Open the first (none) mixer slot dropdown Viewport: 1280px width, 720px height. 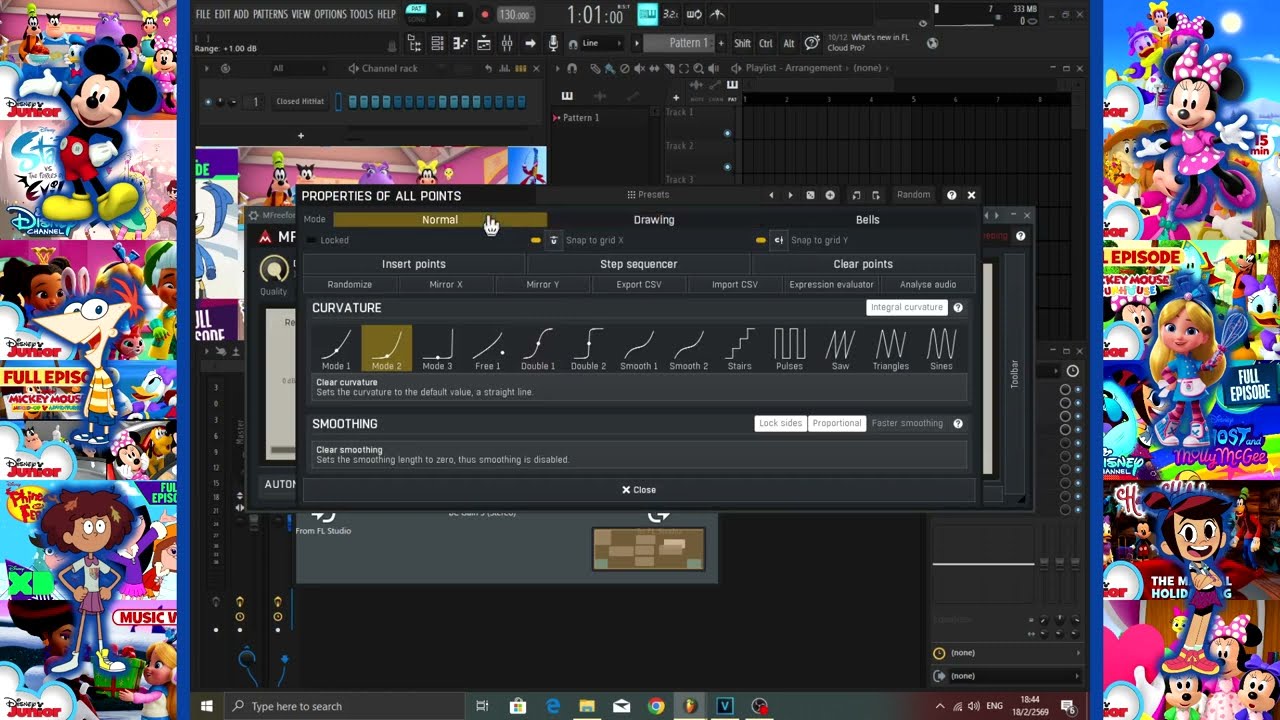point(1008,653)
